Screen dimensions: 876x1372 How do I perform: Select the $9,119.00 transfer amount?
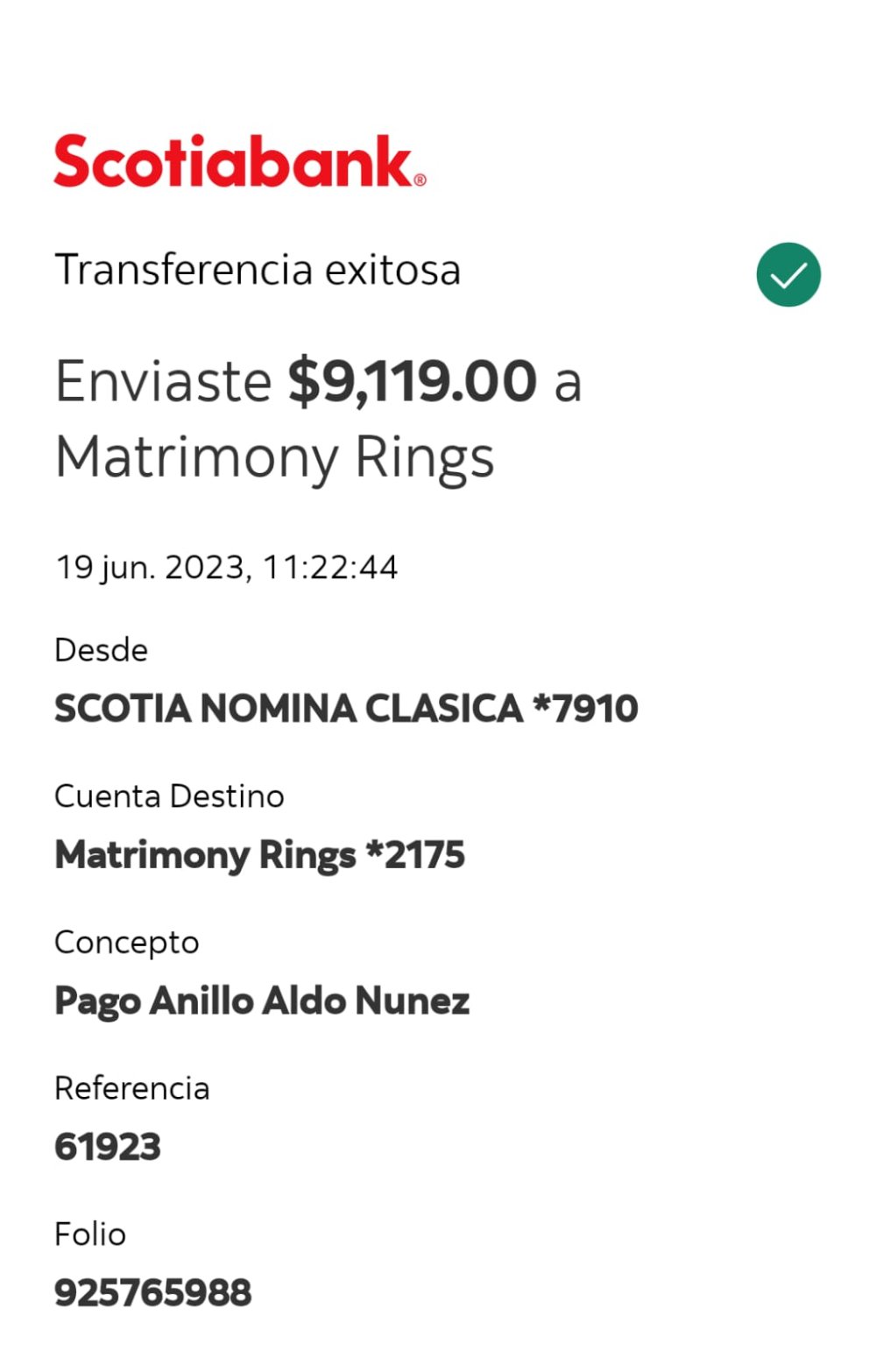coord(412,382)
